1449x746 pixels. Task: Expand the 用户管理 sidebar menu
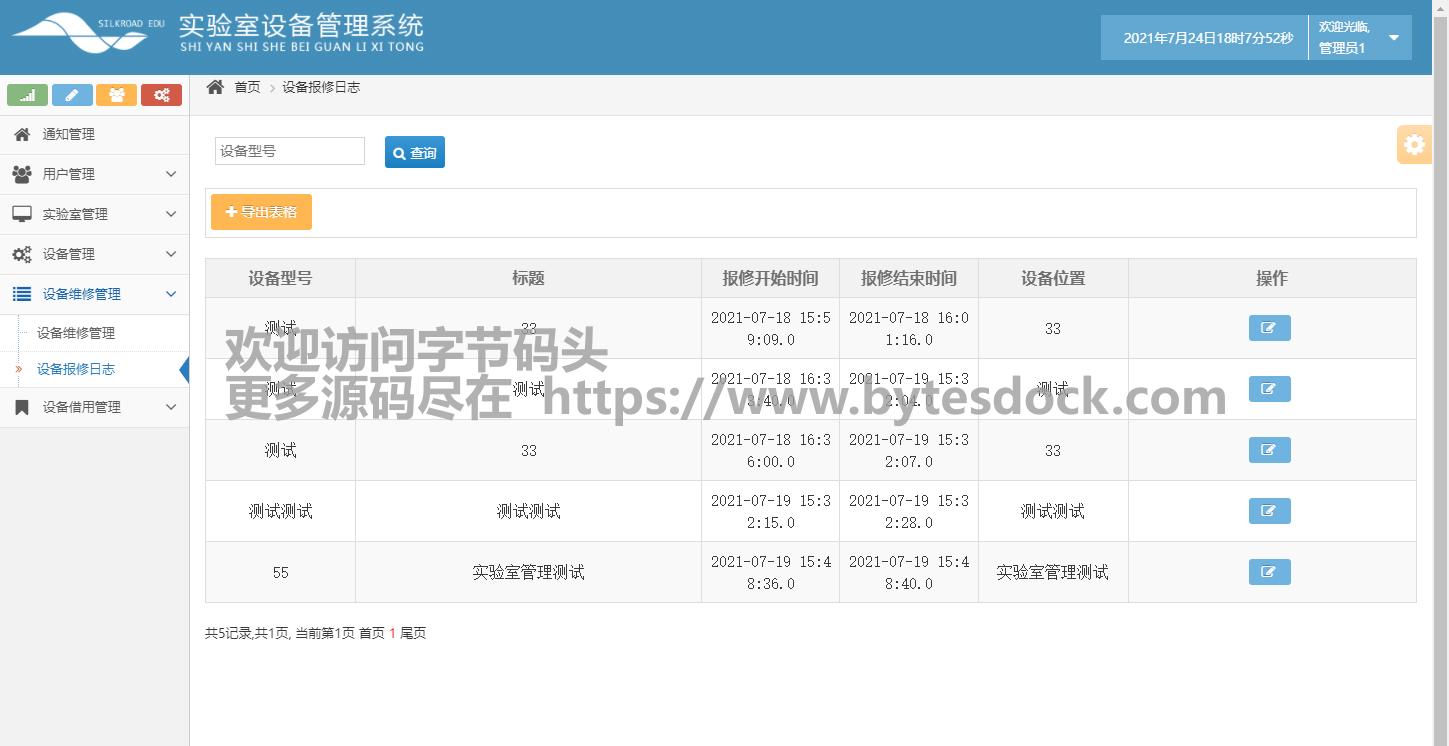tap(94, 174)
